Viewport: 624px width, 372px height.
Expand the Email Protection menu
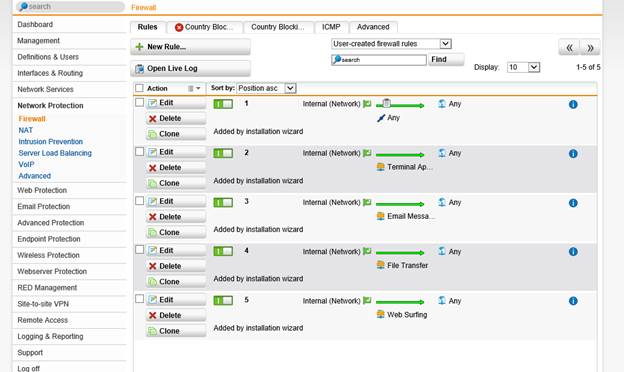43,206
